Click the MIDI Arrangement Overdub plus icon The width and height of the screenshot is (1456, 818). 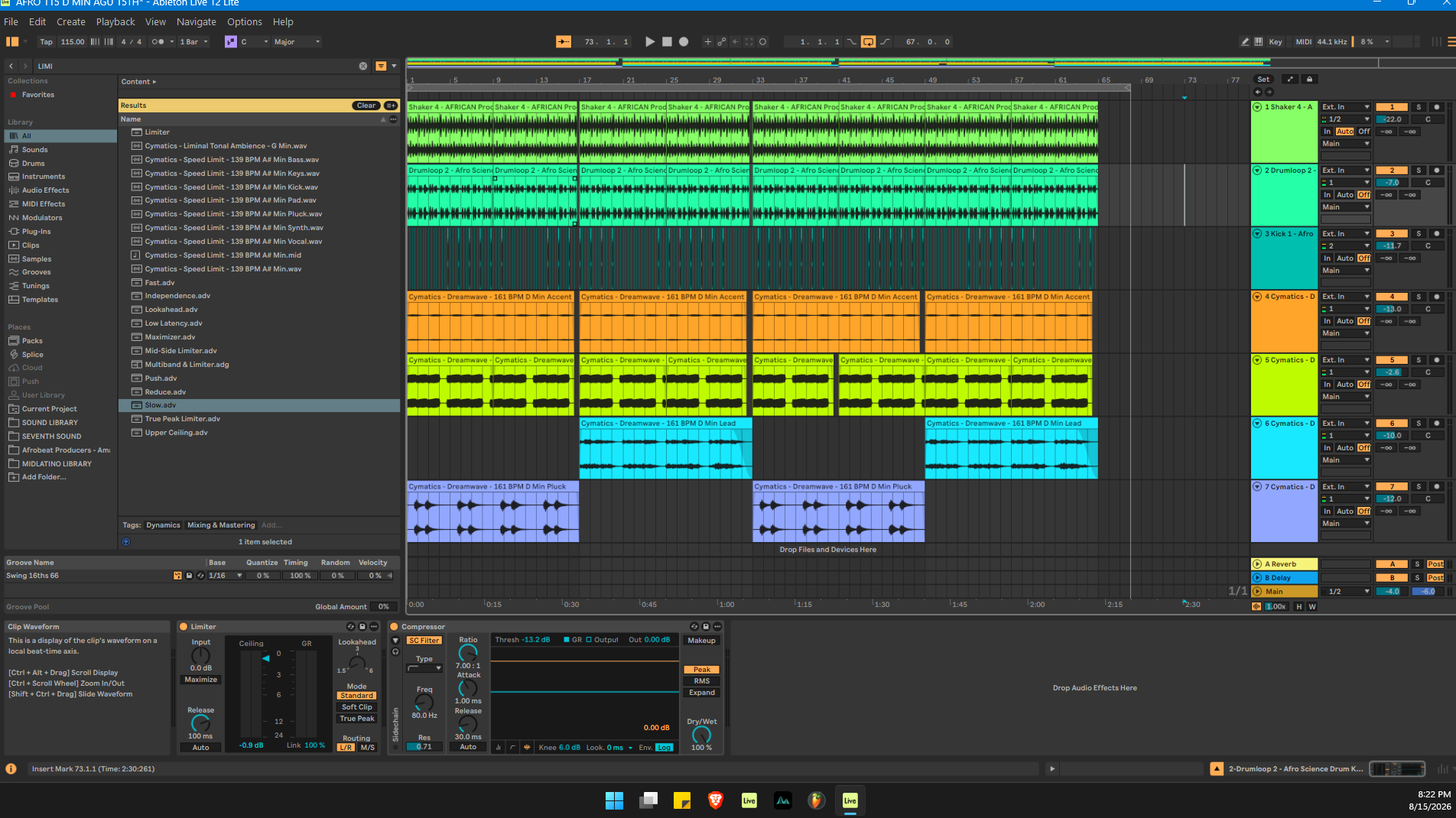click(707, 42)
